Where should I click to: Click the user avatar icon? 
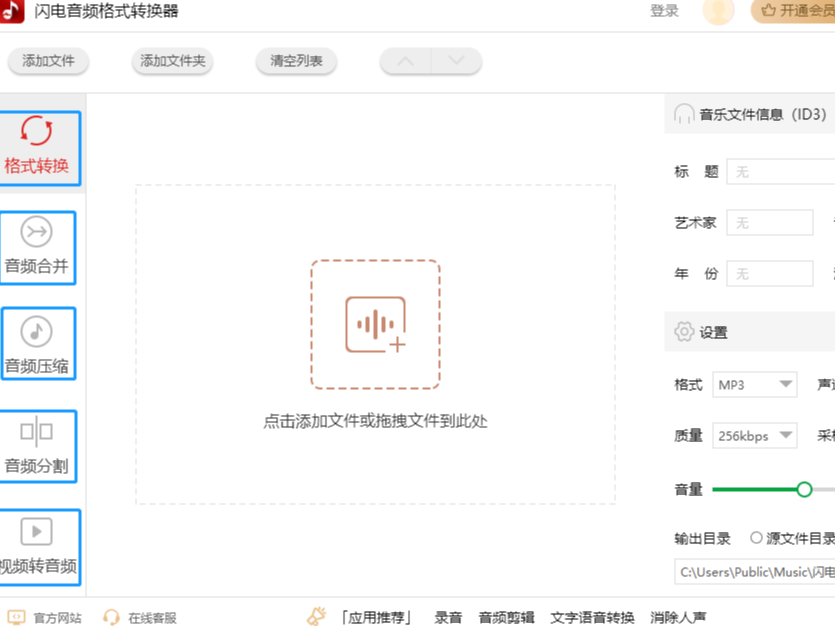coord(718,11)
